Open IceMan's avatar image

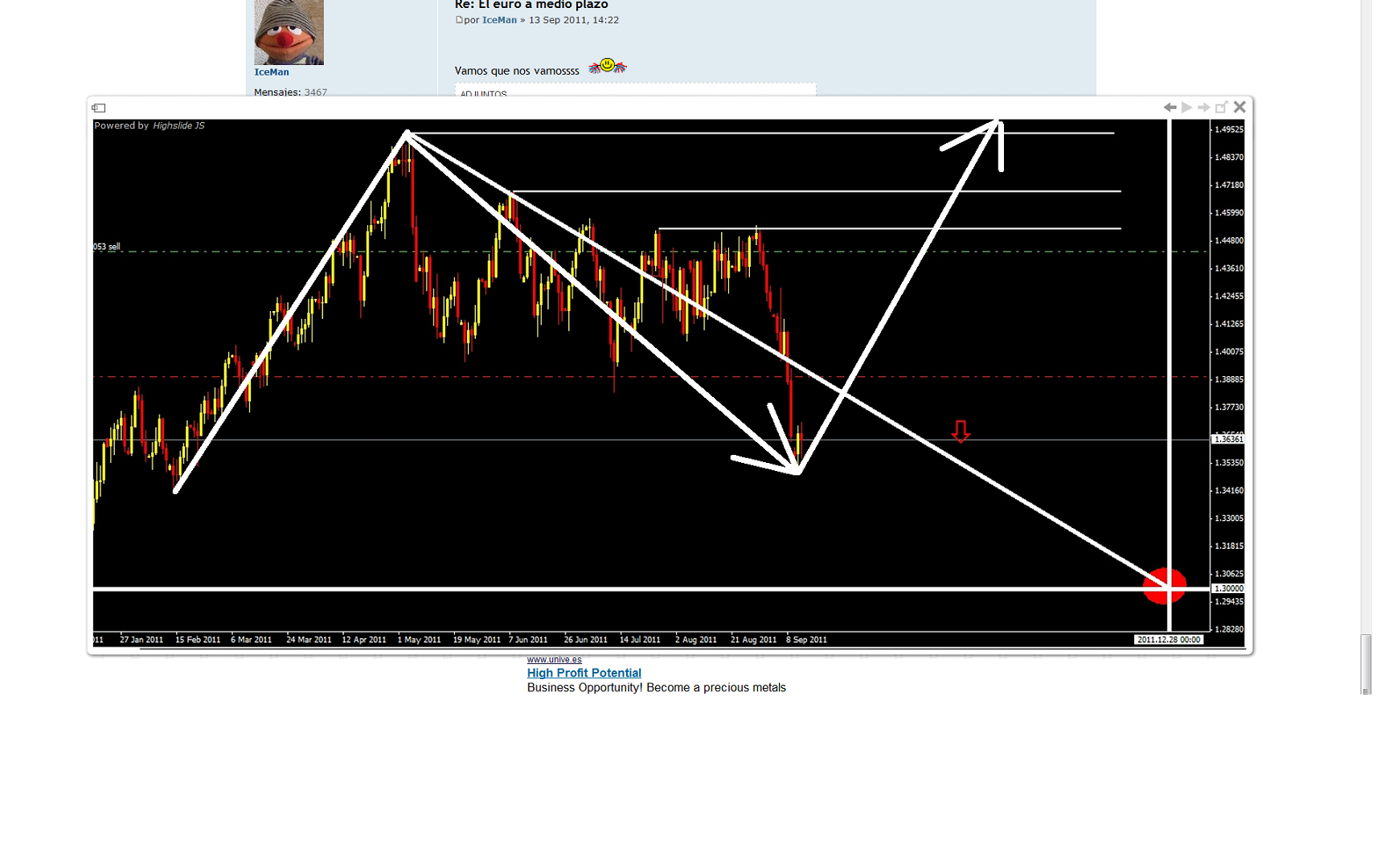coord(289,32)
